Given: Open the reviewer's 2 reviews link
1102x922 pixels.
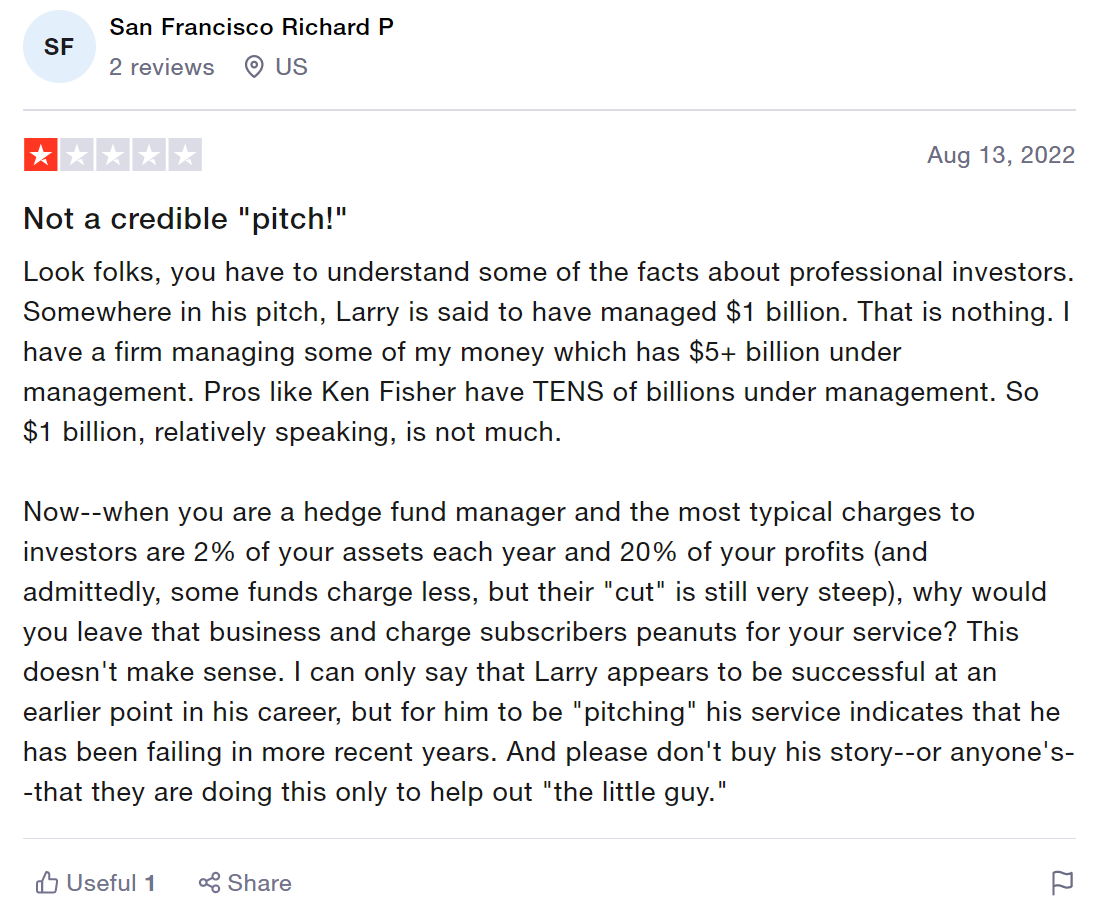Looking at the screenshot, I should 162,67.
